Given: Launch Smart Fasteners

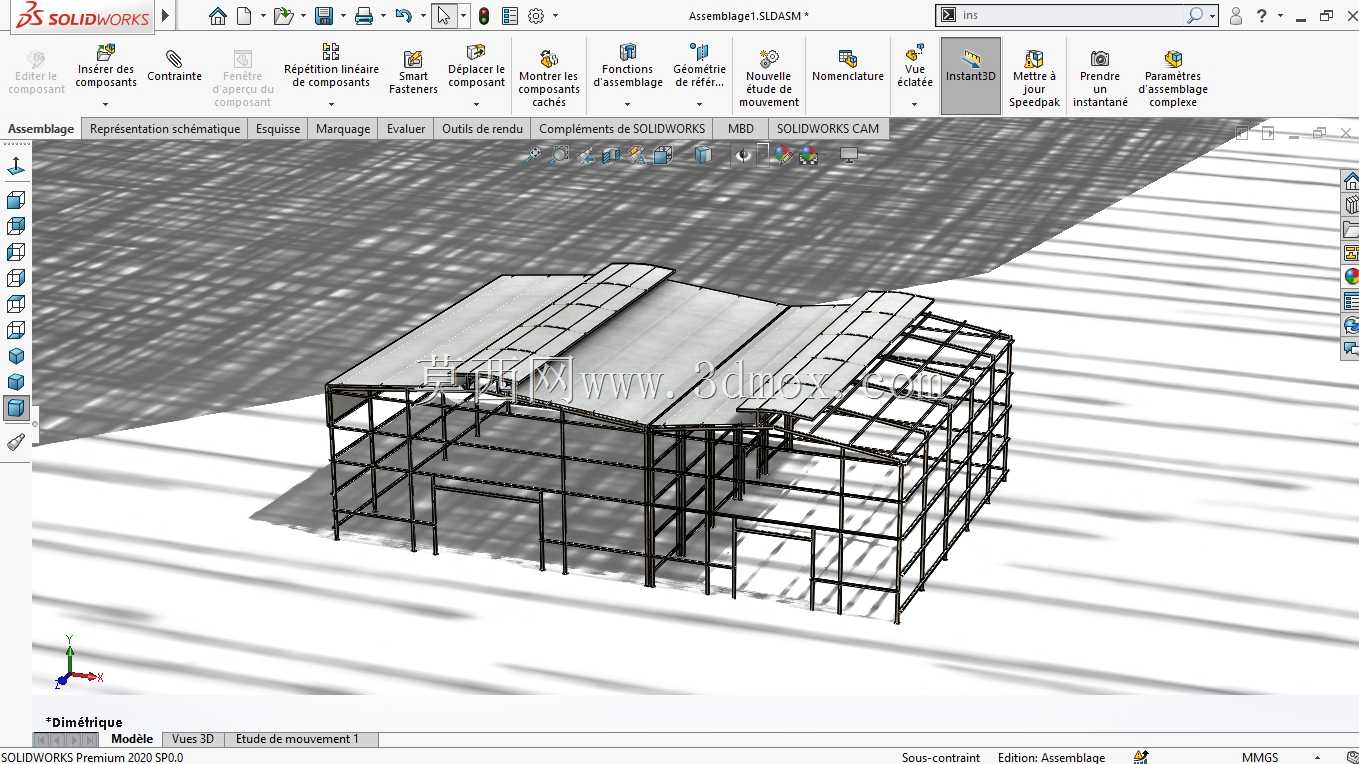Looking at the screenshot, I should pos(413,72).
